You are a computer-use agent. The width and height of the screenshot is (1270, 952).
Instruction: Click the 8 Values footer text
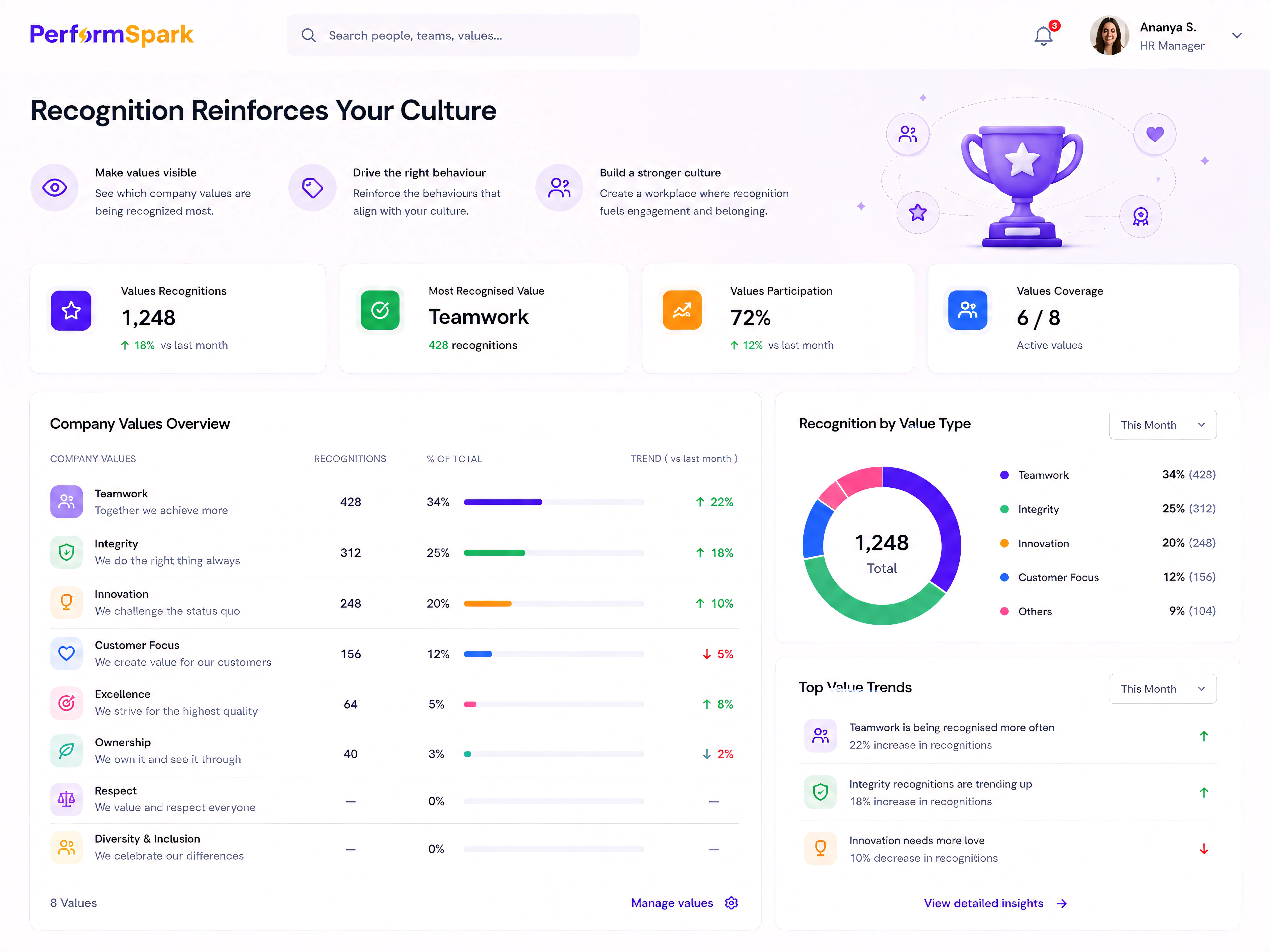[73, 903]
